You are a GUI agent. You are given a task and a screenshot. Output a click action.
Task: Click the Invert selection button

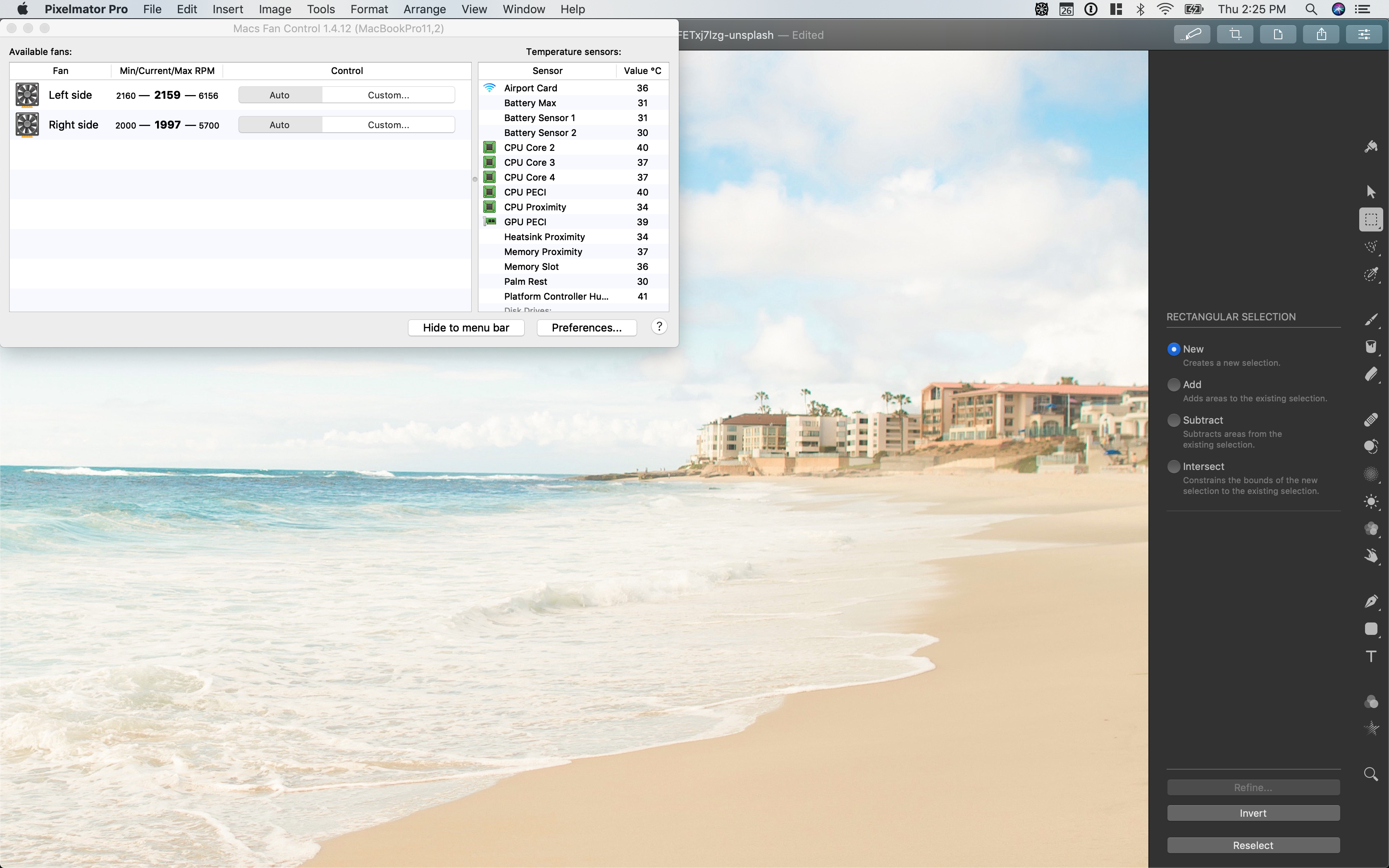[1253, 813]
